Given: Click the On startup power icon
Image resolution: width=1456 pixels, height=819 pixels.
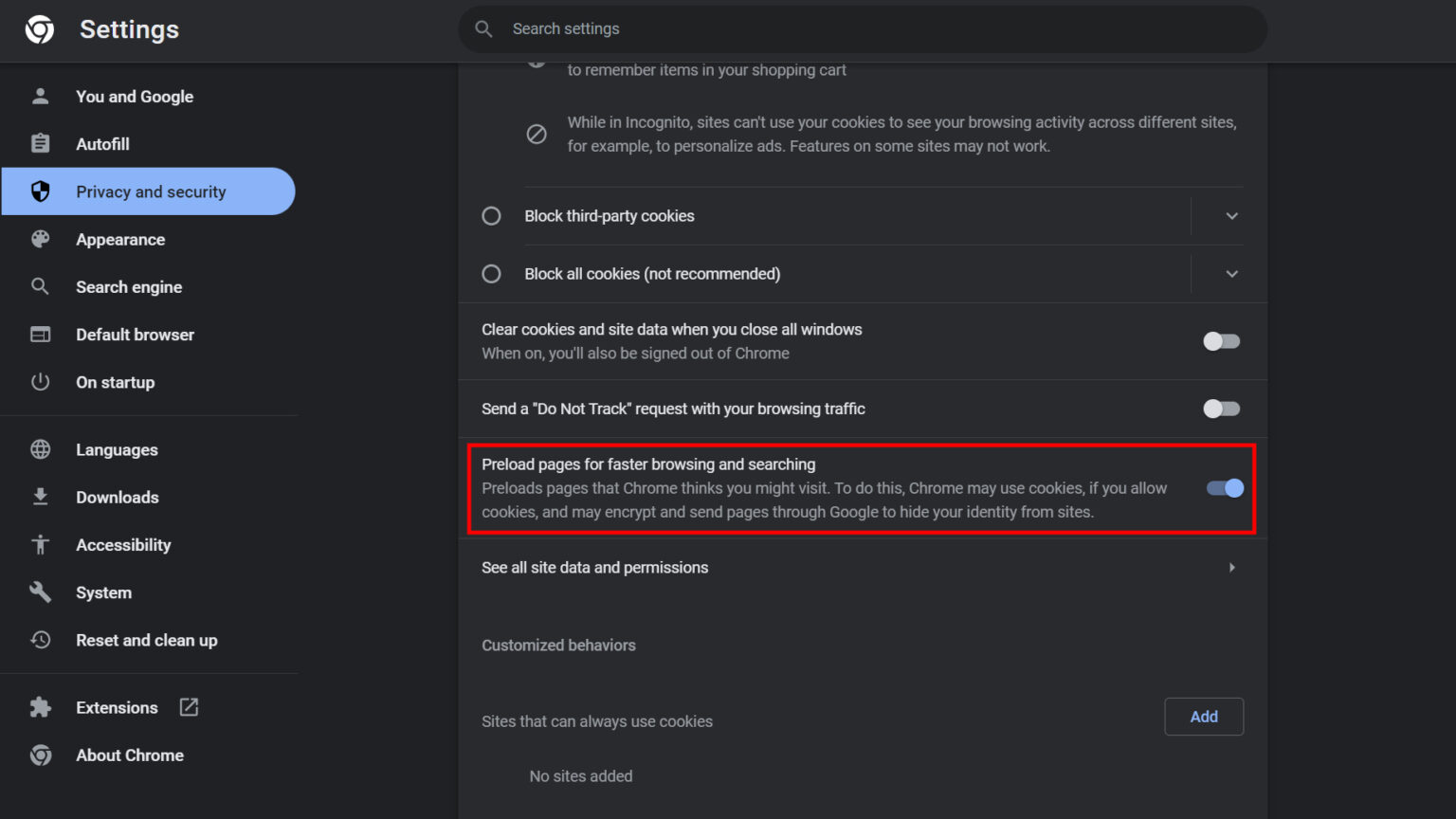Looking at the screenshot, I should 40,382.
